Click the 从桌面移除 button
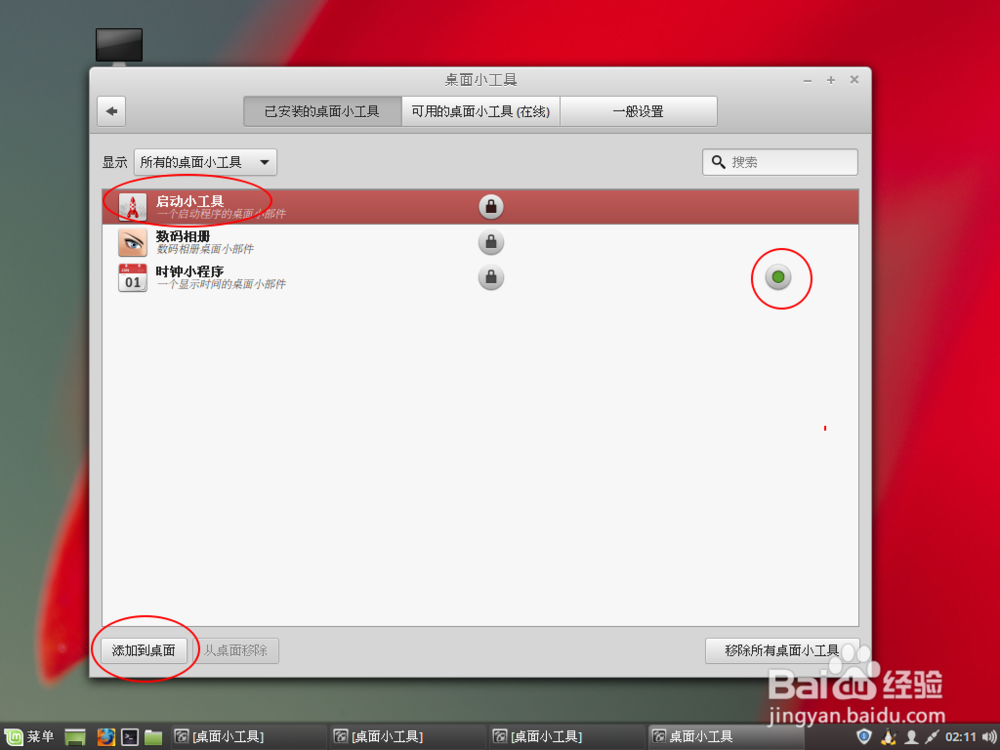 click(x=235, y=651)
